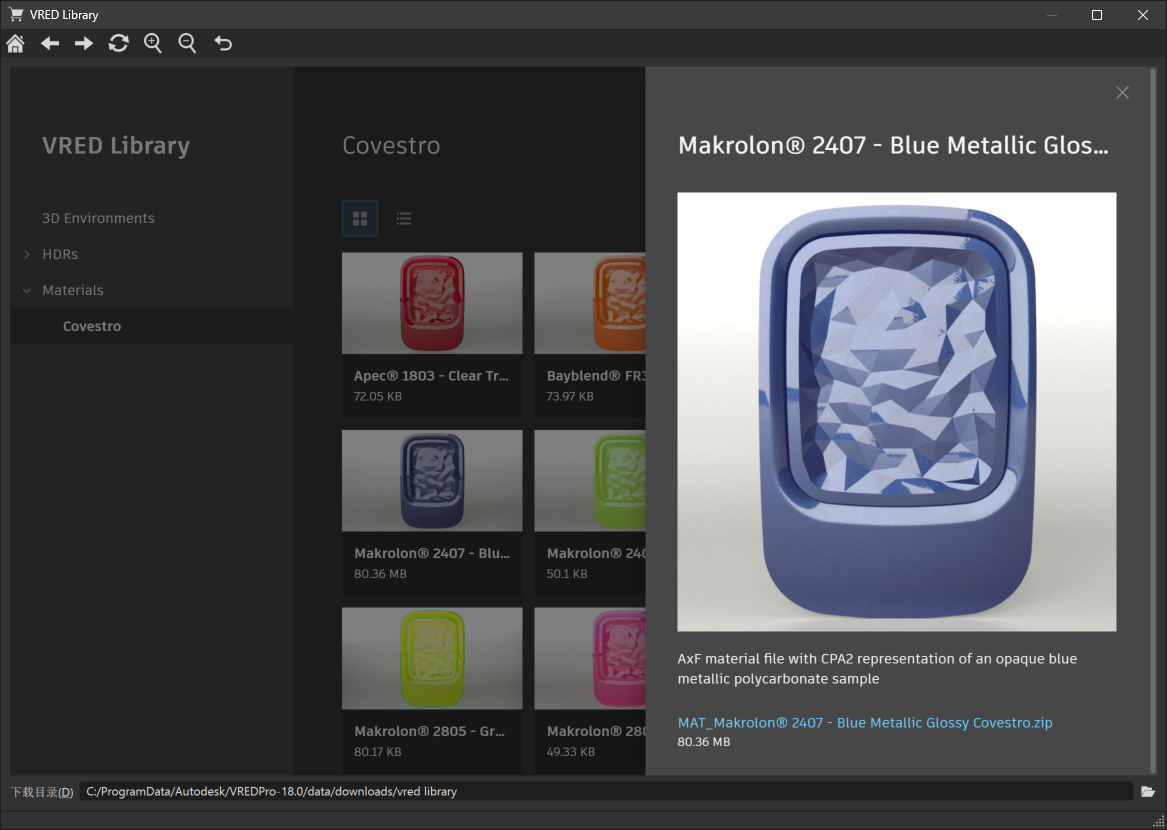1167x830 pixels.
Task: Go to the Home page icon
Action: click(15, 43)
